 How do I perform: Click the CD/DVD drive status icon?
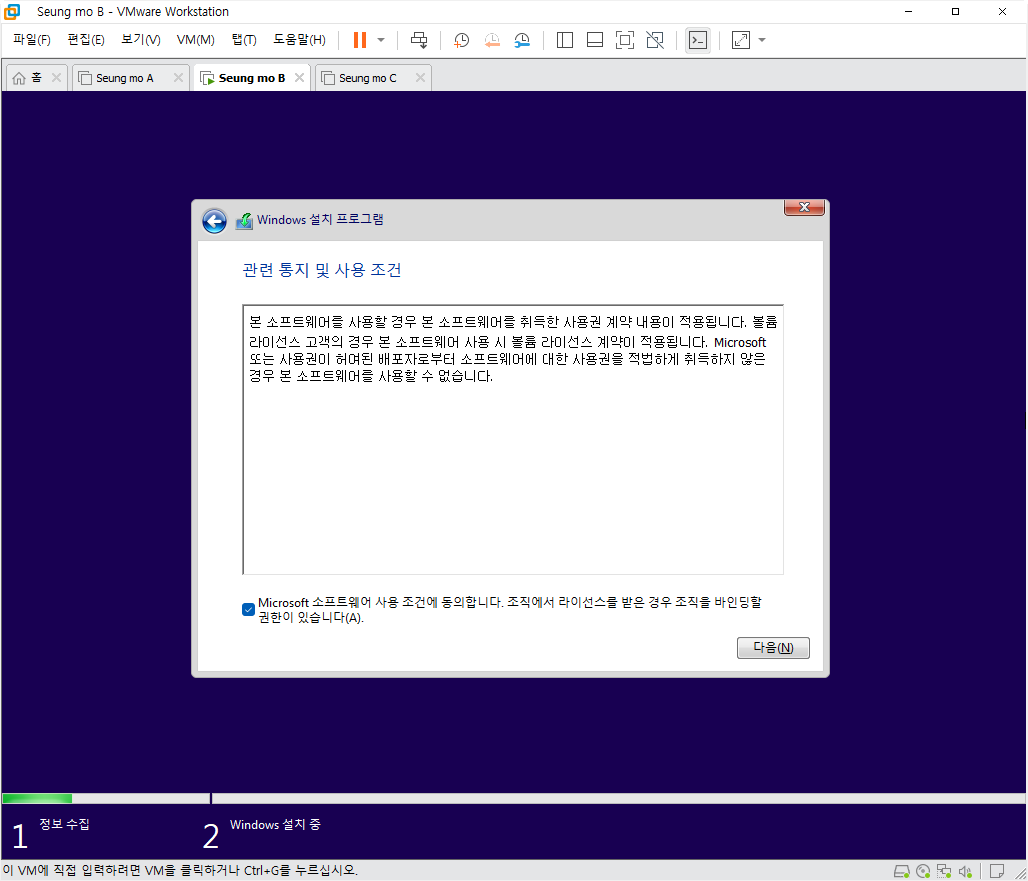tap(923, 871)
